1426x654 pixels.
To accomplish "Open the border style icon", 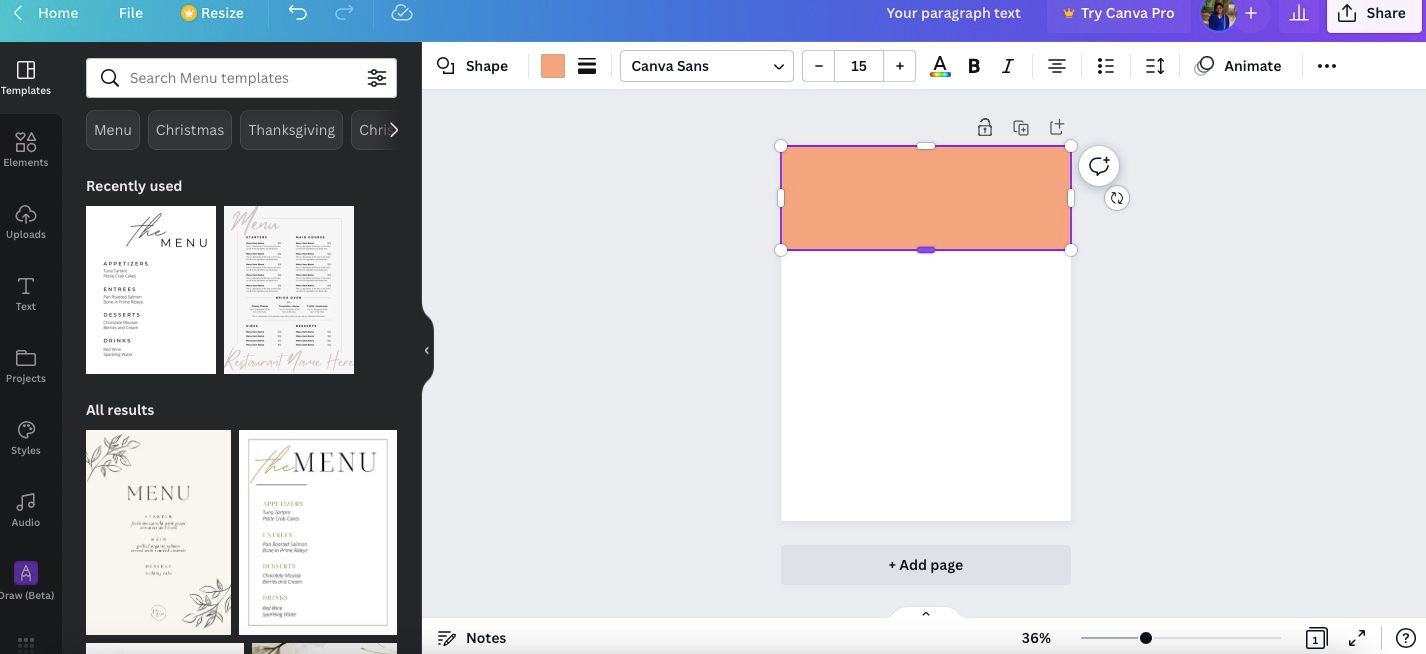I will [587, 66].
